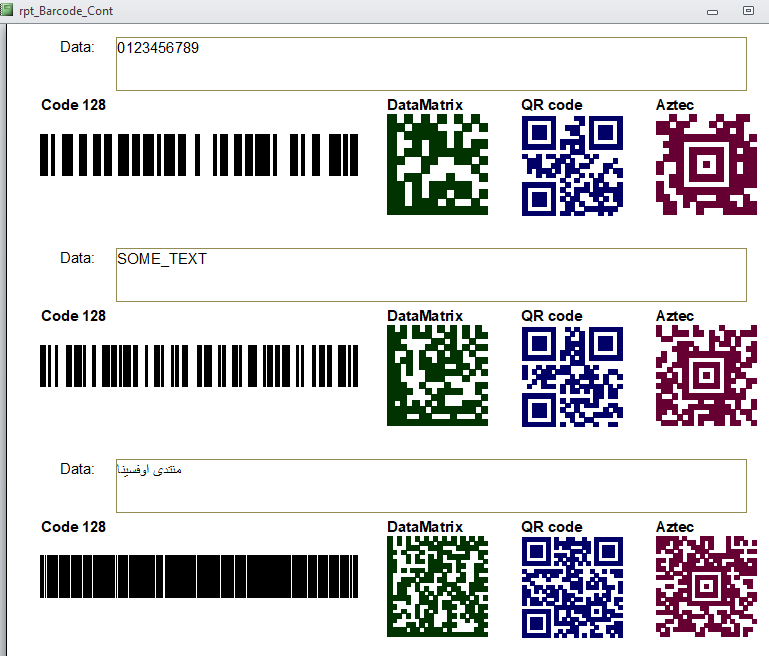Select the maroon Aztec code for SOME_TEXT
Viewport: 769px width, 656px height.
[x=706, y=375]
